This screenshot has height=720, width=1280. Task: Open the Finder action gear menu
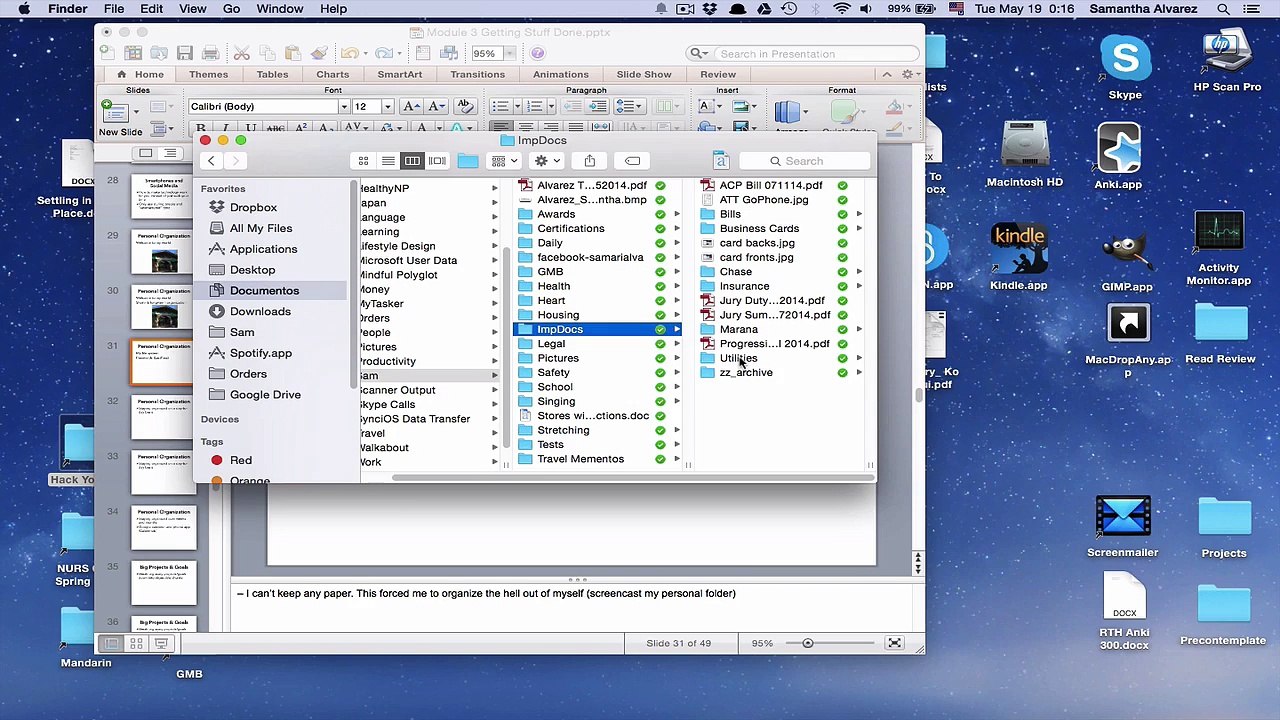pos(546,161)
